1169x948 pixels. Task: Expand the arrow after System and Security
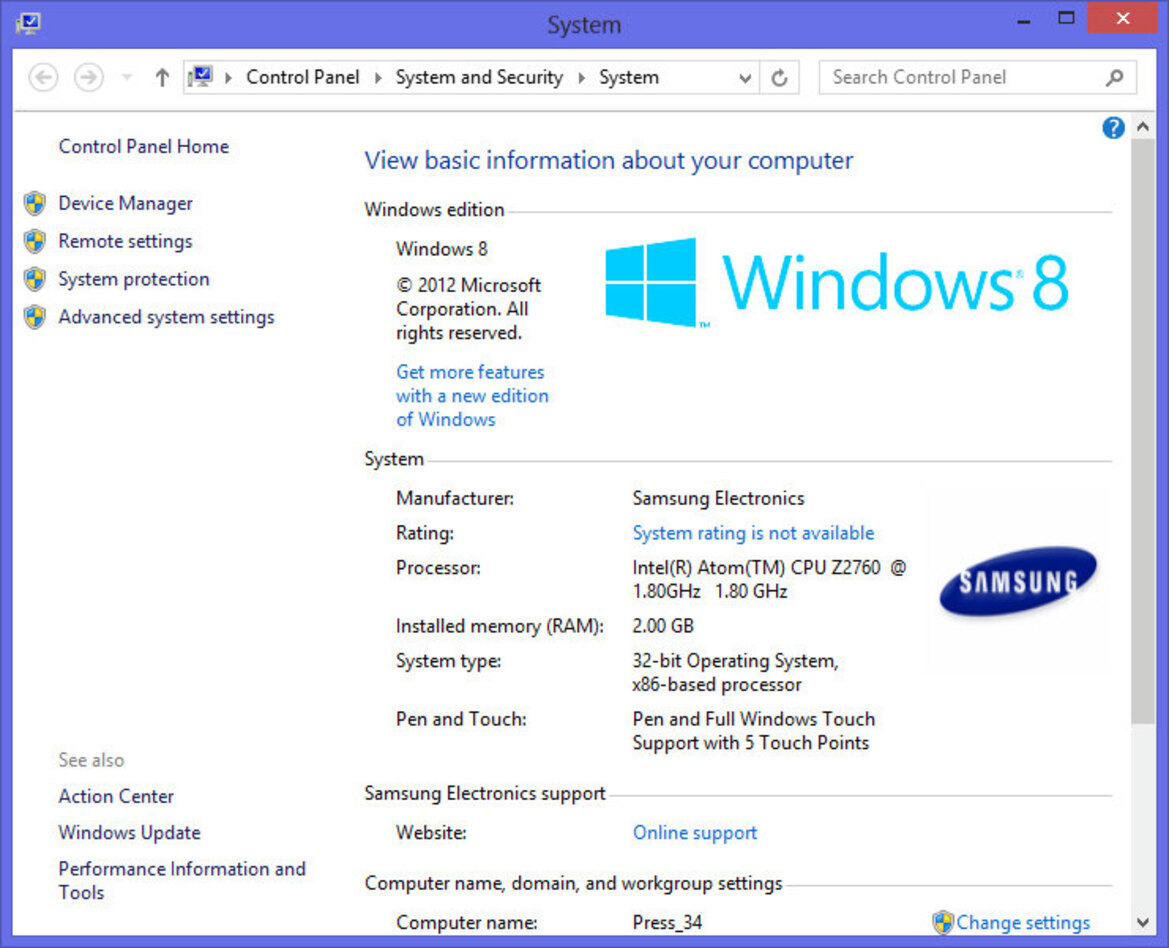tap(582, 78)
